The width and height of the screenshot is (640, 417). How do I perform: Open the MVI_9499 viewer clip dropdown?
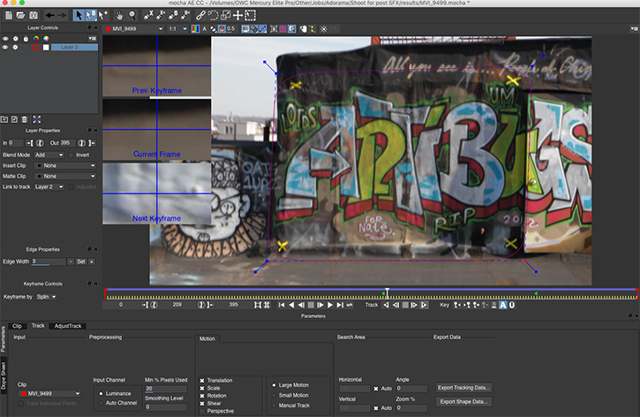(135, 29)
